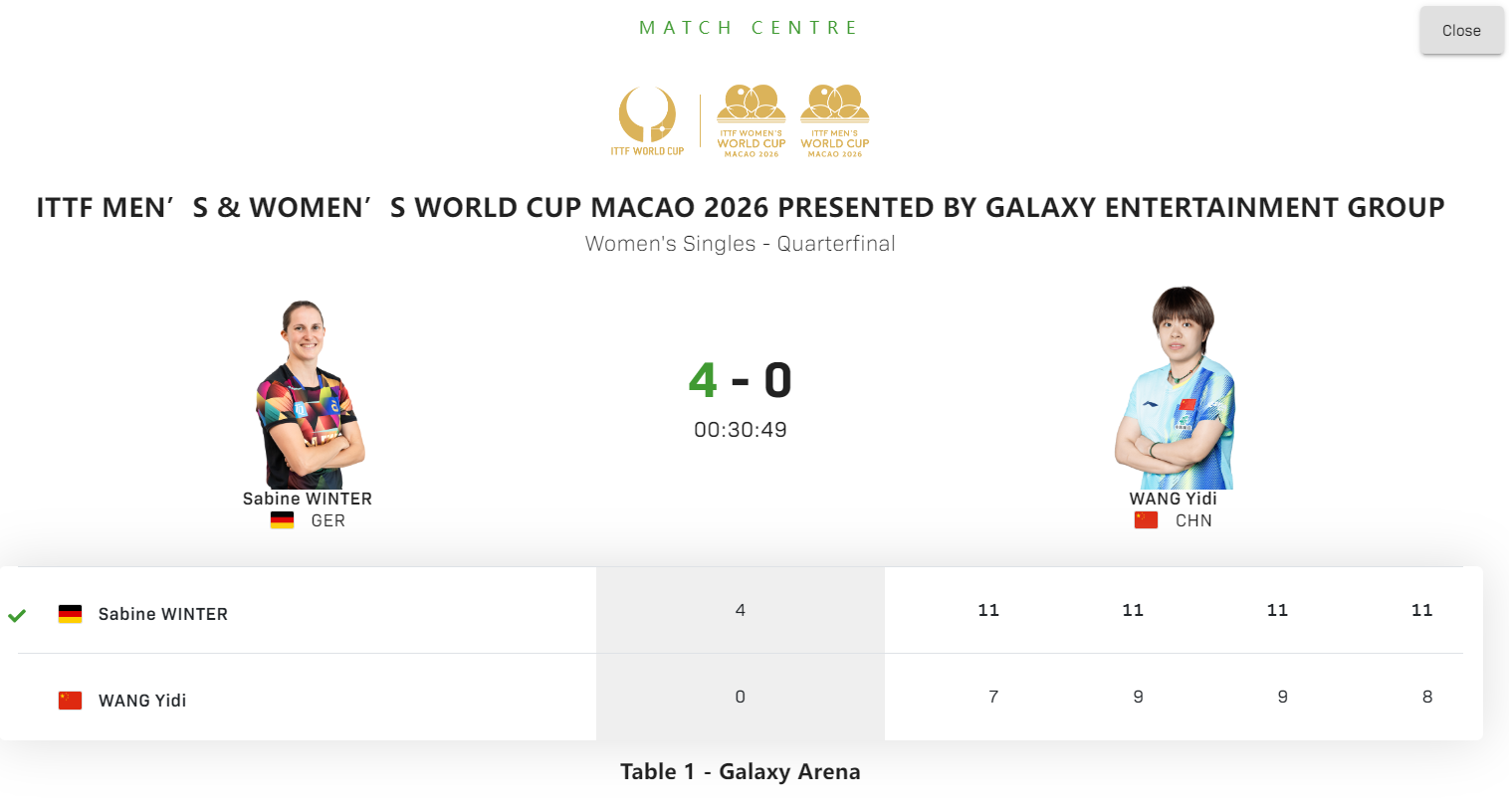Click the German flag in the score table
This screenshot has width=1509, height=812.
70,614
